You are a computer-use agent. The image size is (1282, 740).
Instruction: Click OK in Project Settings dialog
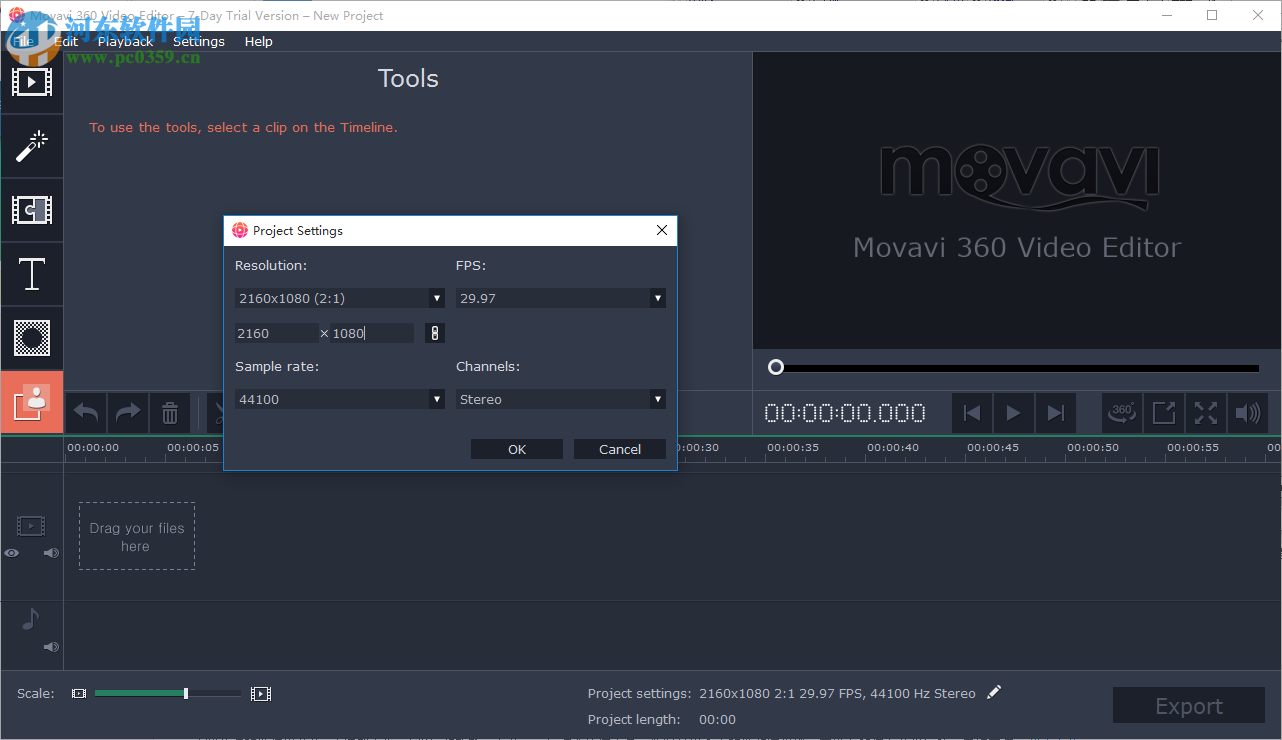pos(516,448)
